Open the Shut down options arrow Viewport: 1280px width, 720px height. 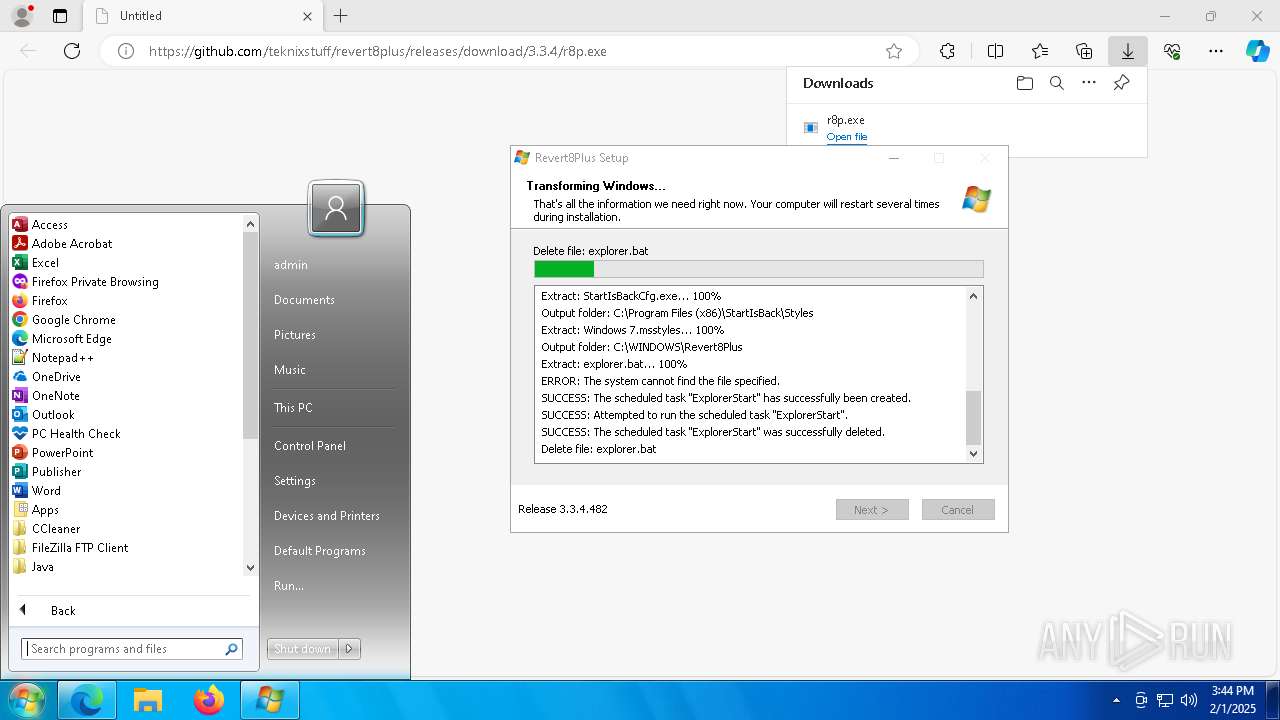pos(349,649)
